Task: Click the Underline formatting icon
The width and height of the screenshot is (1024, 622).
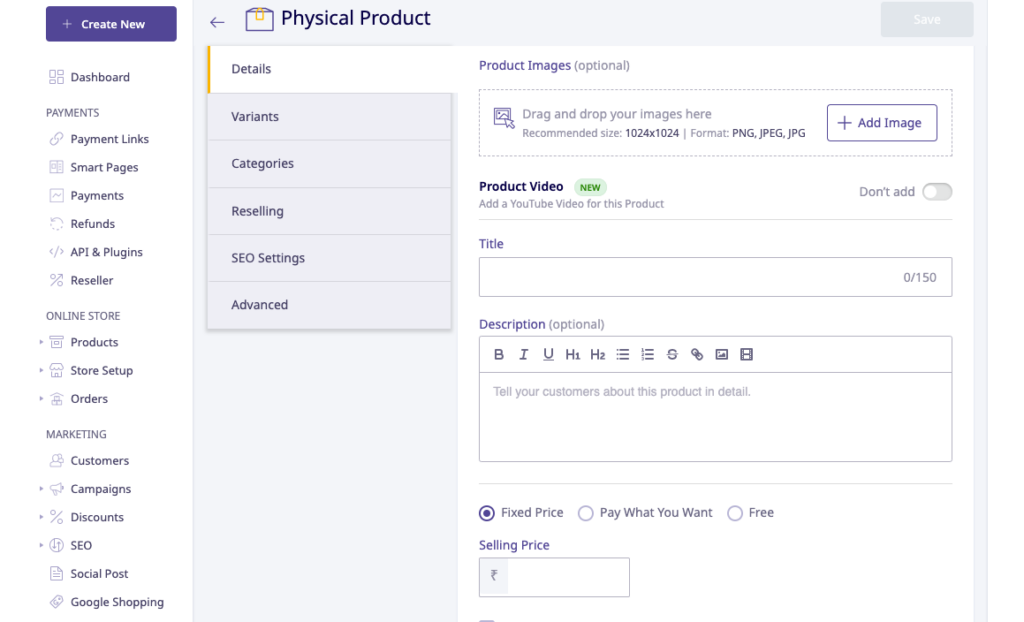Action: tap(548, 355)
